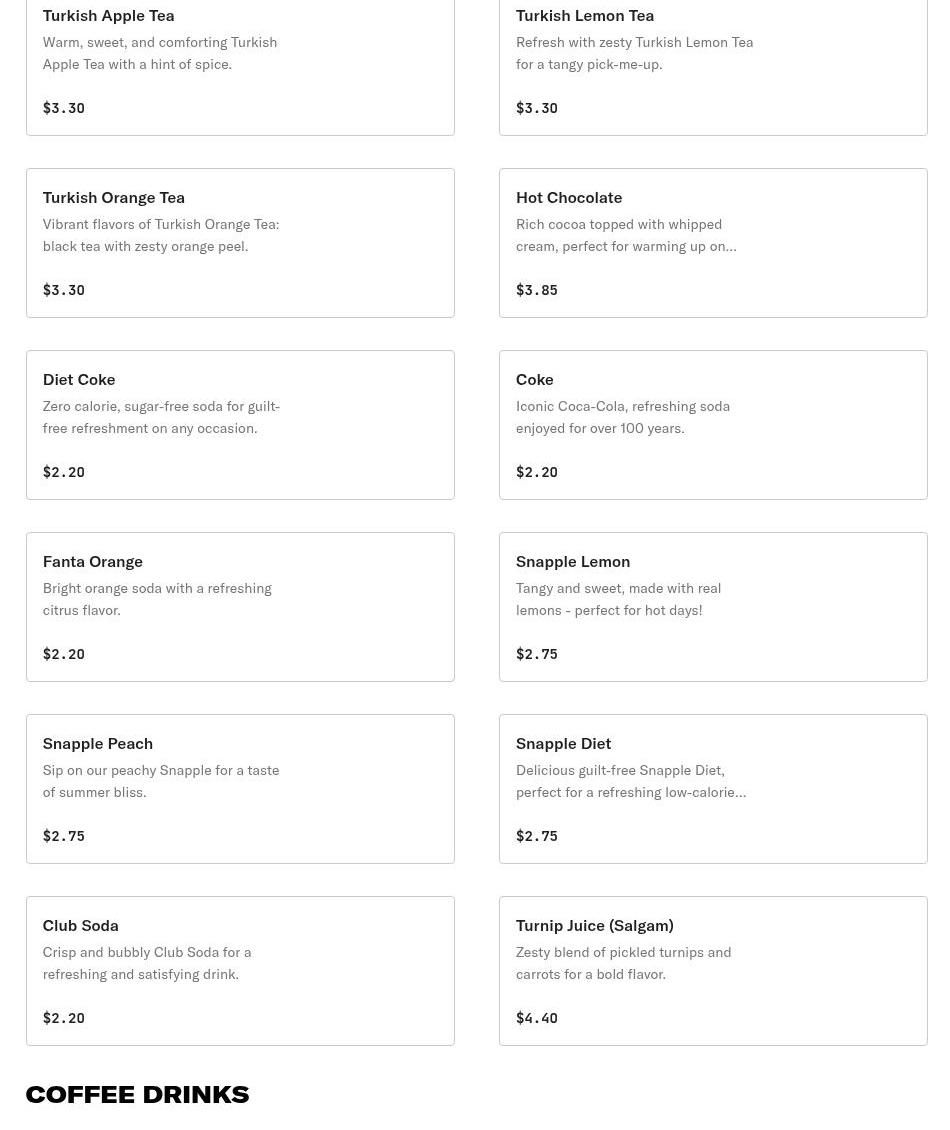
Task: Click the Fanta Orange description text
Action: tap(157, 599)
